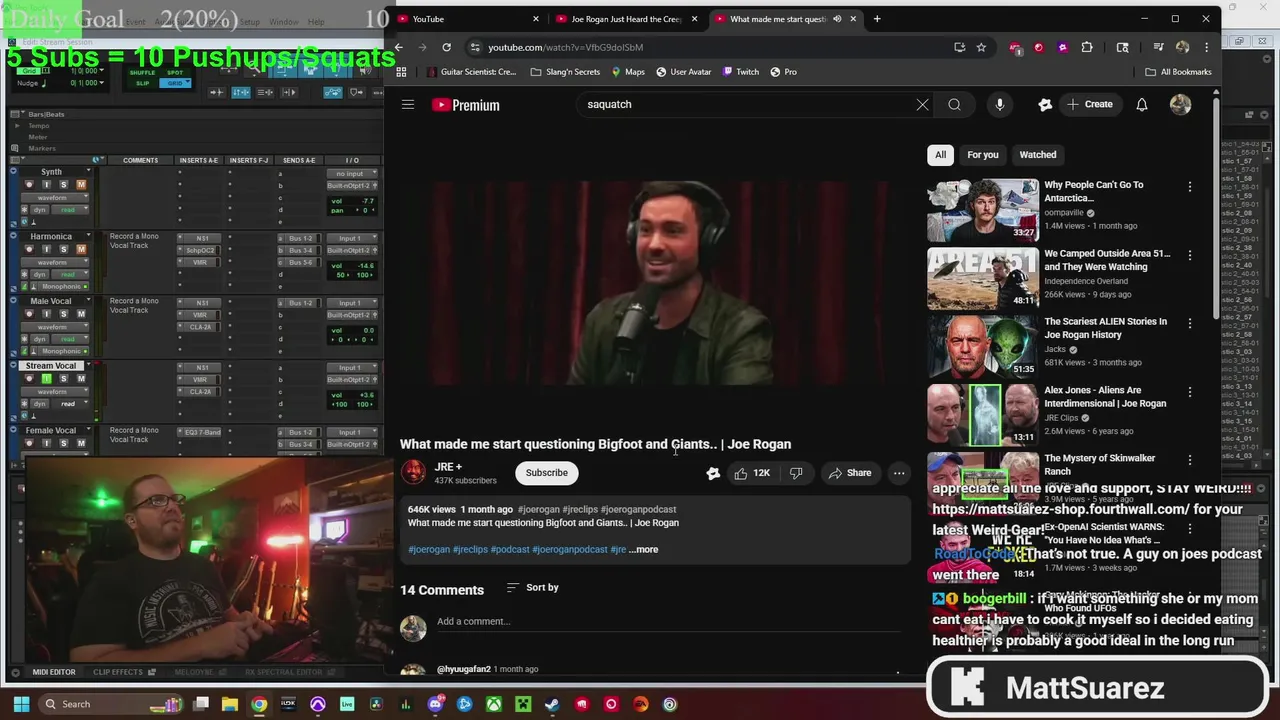Open the Male Vocal track name dropdown arrow

point(88,301)
